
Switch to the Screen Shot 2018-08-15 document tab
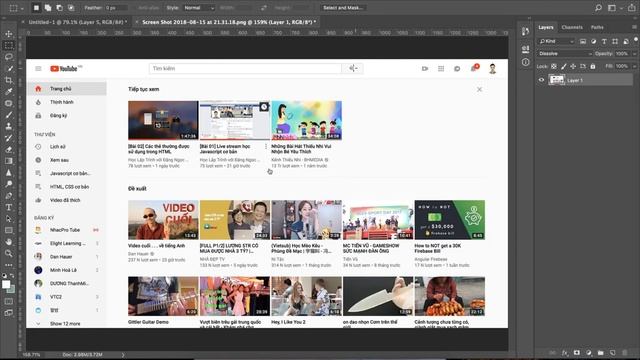(x=229, y=22)
